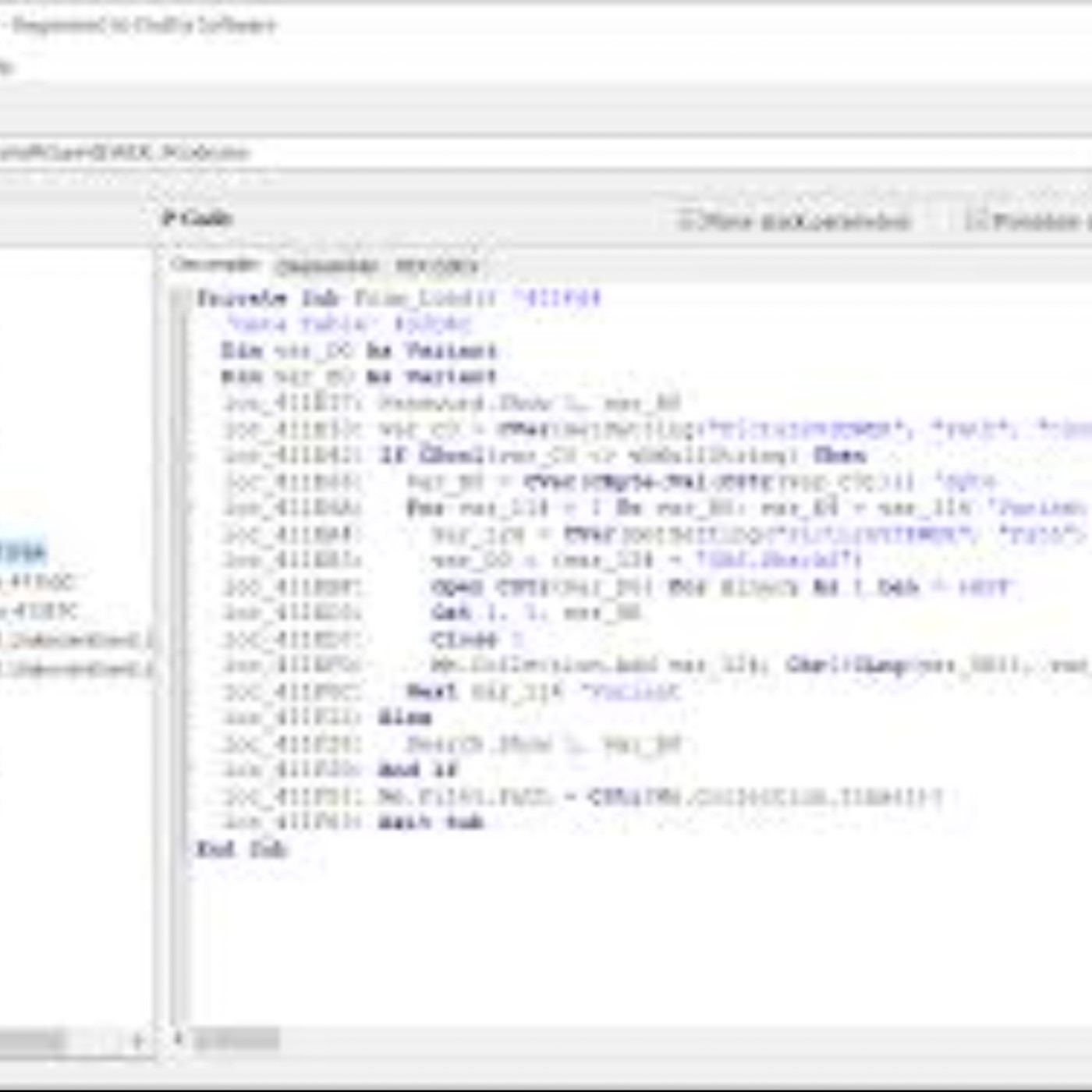The height and width of the screenshot is (1092, 1092).
Task: Toggle the Procedure checkbox at the right edge
Action: [x=1027, y=222]
